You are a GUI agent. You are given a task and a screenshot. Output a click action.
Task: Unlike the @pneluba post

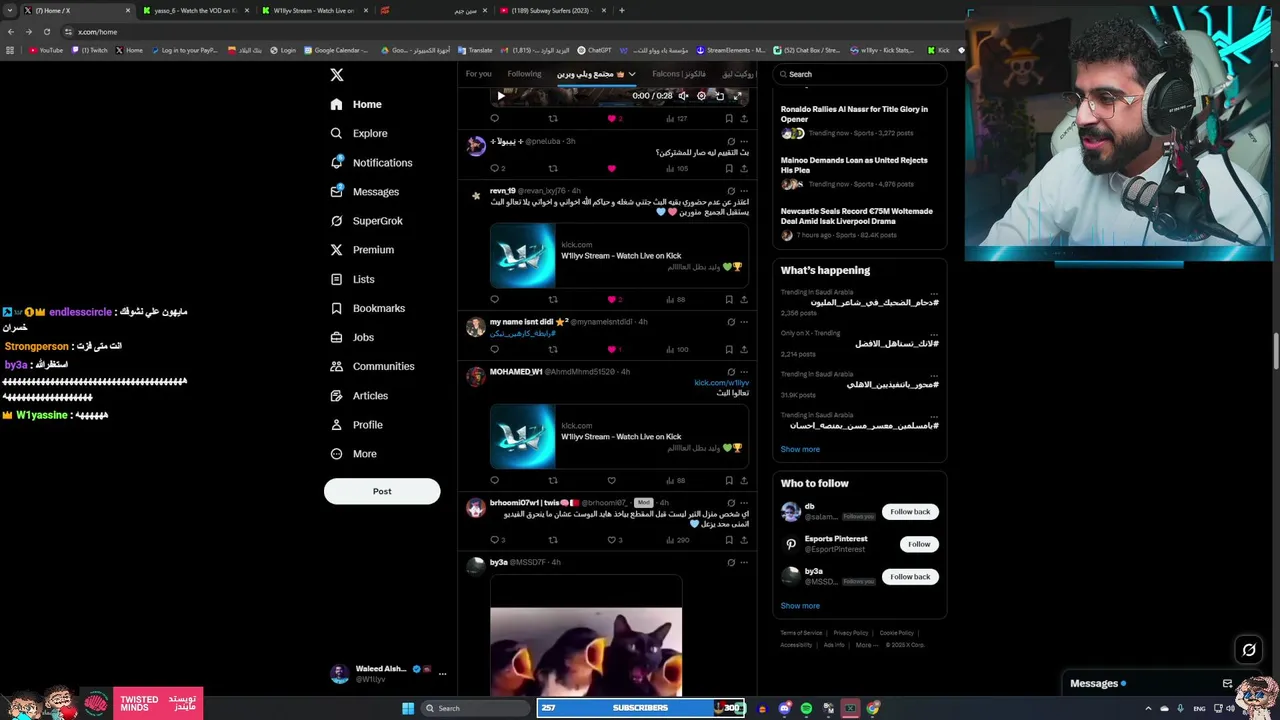coord(612,168)
